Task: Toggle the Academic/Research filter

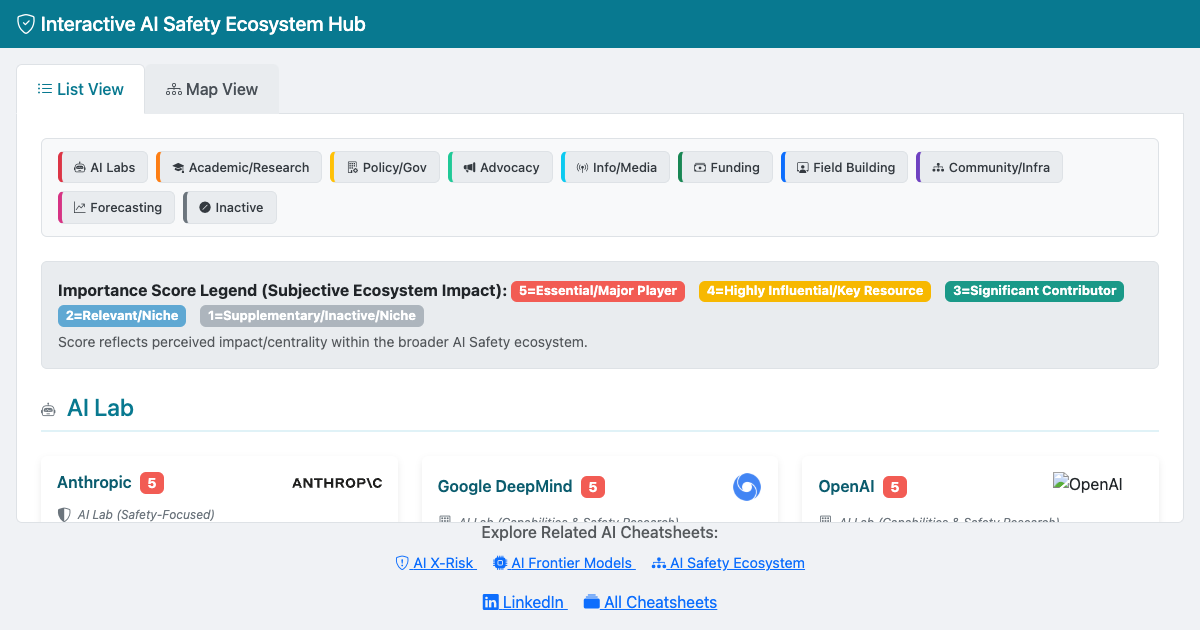Action: [x=240, y=167]
